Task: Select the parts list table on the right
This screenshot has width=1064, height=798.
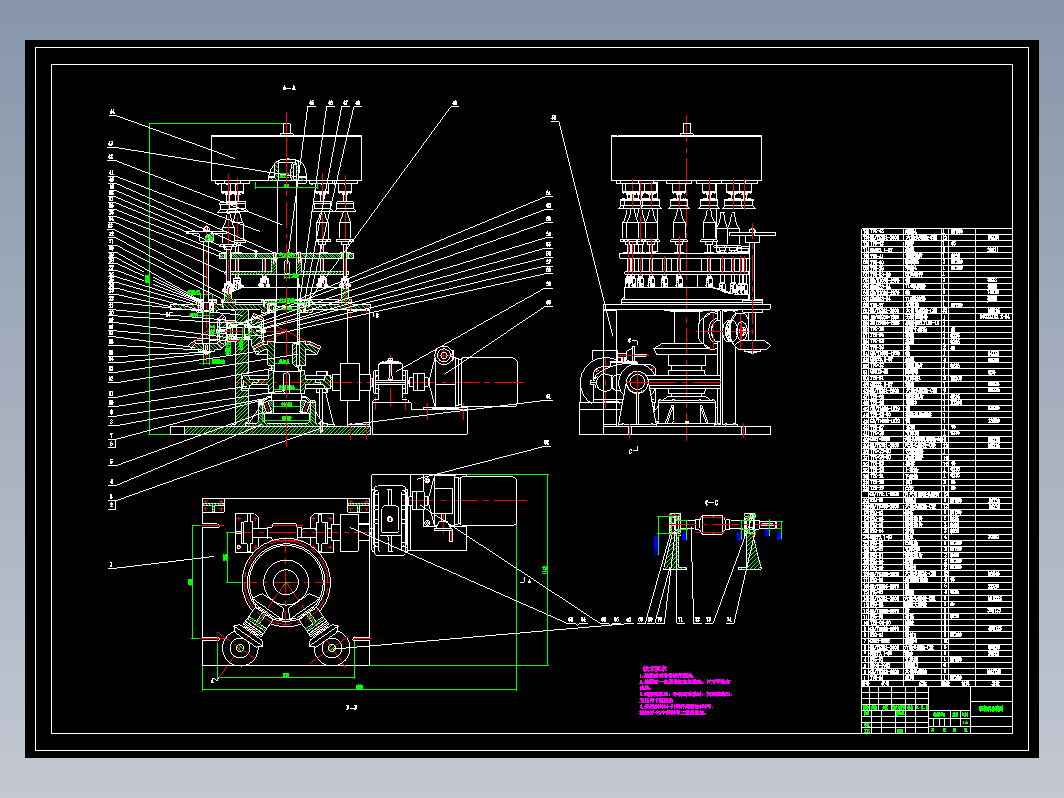Action: pyautogui.click(x=936, y=458)
